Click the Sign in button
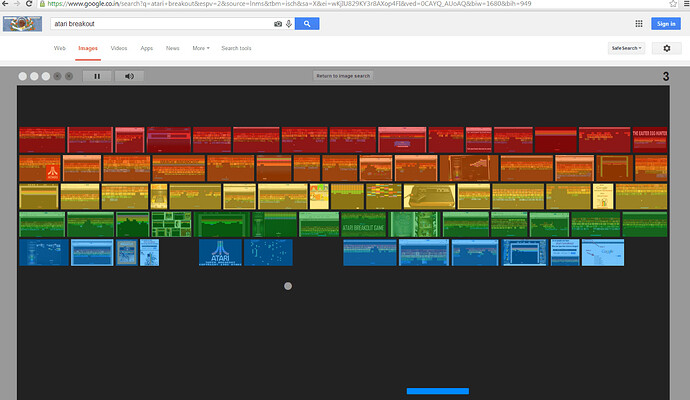The width and height of the screenshot is (690, 400). click(664, 24)
